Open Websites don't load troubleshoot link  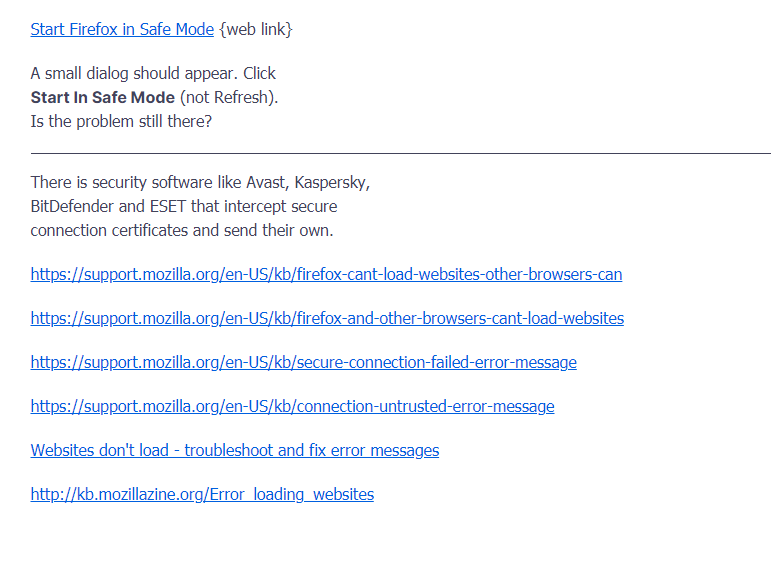click(x=234, y=450)
